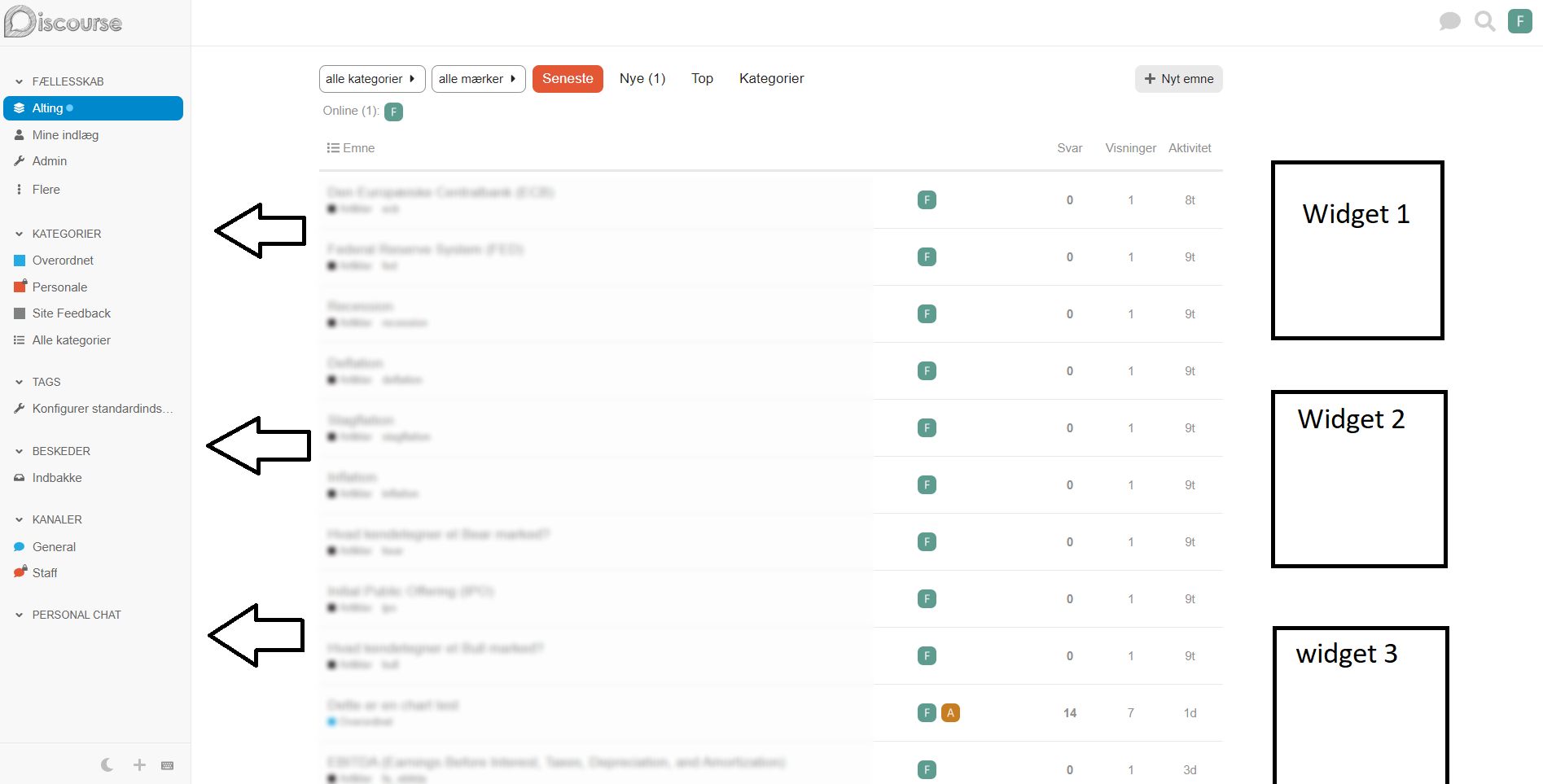Open the chat bubble icon in header
This screenshot has height=784, width=1543.
click(x=1449, y=21)
